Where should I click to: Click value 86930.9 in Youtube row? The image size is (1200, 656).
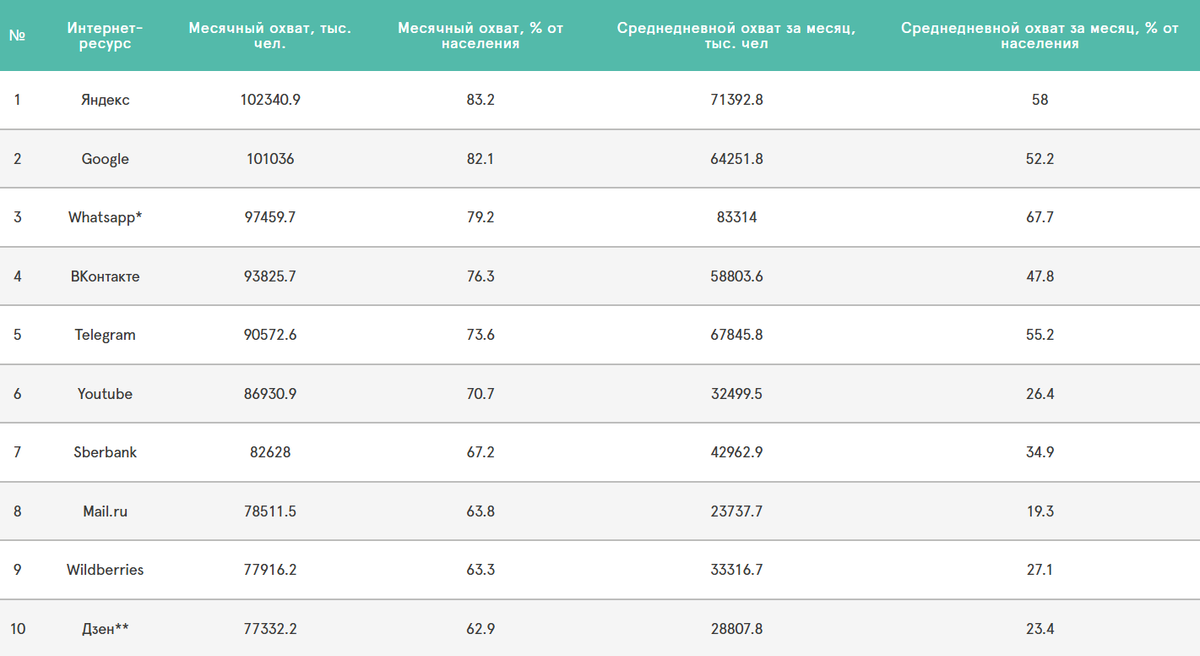click(x=270, y=394)
